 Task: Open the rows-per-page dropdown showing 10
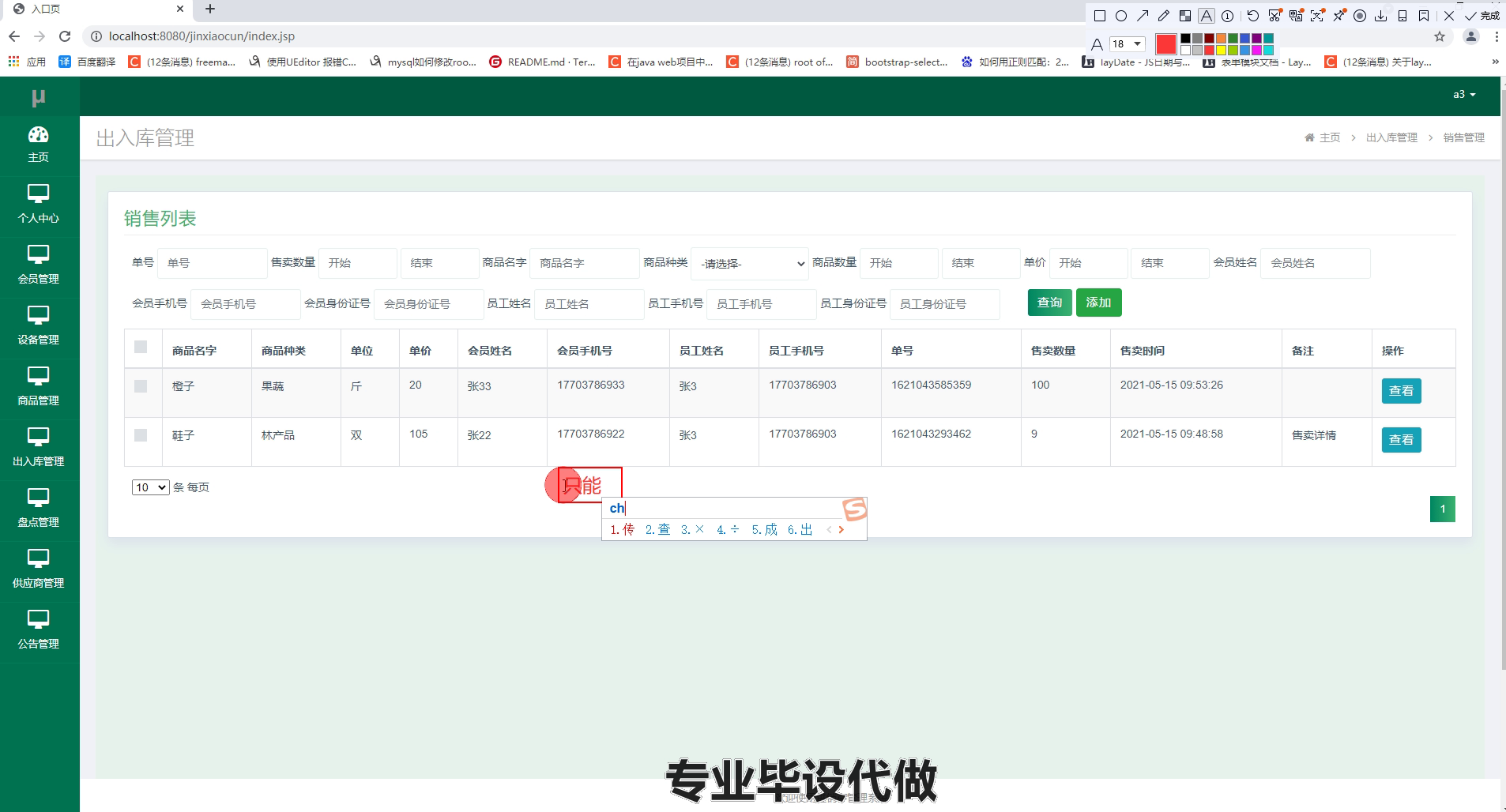click(x=150, y=487)
